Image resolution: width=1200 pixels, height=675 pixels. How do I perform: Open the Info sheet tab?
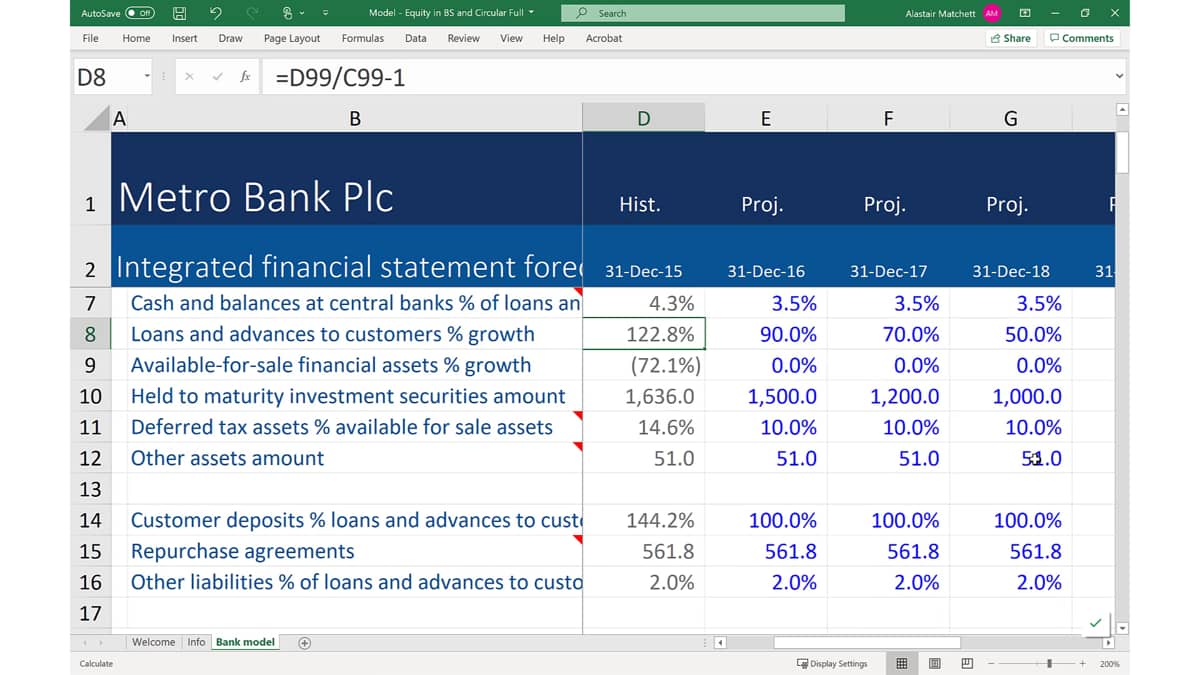coord(196,642)
